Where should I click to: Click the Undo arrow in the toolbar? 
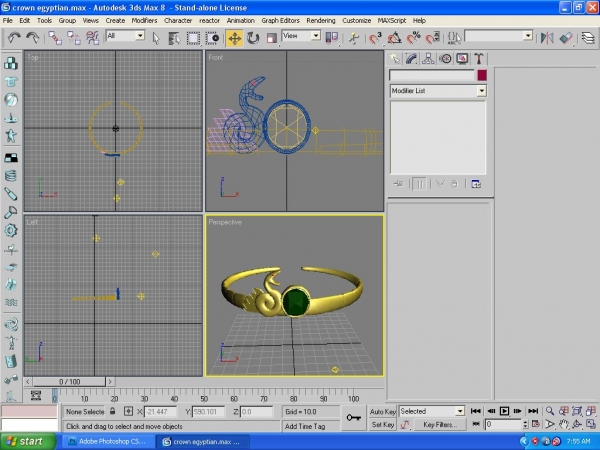[14, 38]
